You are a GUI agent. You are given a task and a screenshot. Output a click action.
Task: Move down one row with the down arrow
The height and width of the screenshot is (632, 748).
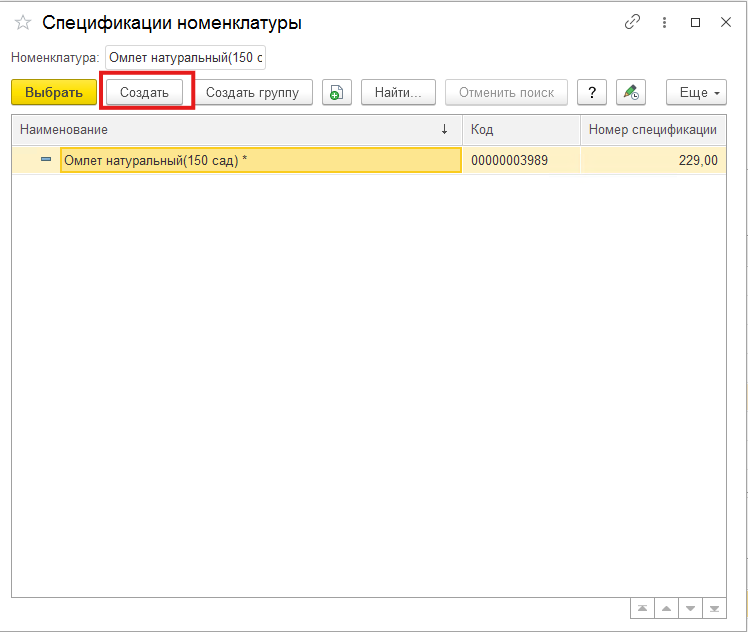689,608
